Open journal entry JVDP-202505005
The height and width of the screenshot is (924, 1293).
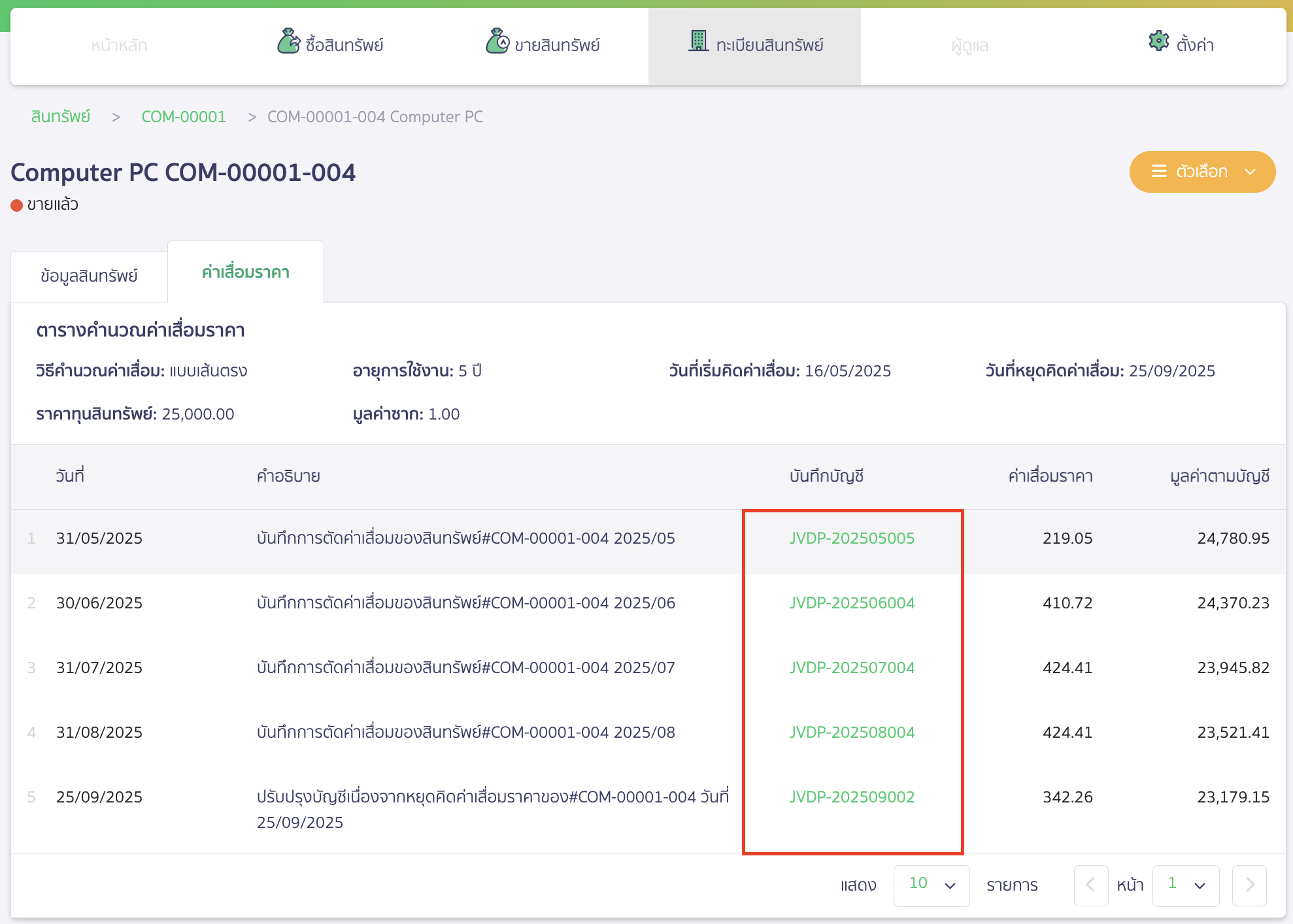(x=852, y=538)
